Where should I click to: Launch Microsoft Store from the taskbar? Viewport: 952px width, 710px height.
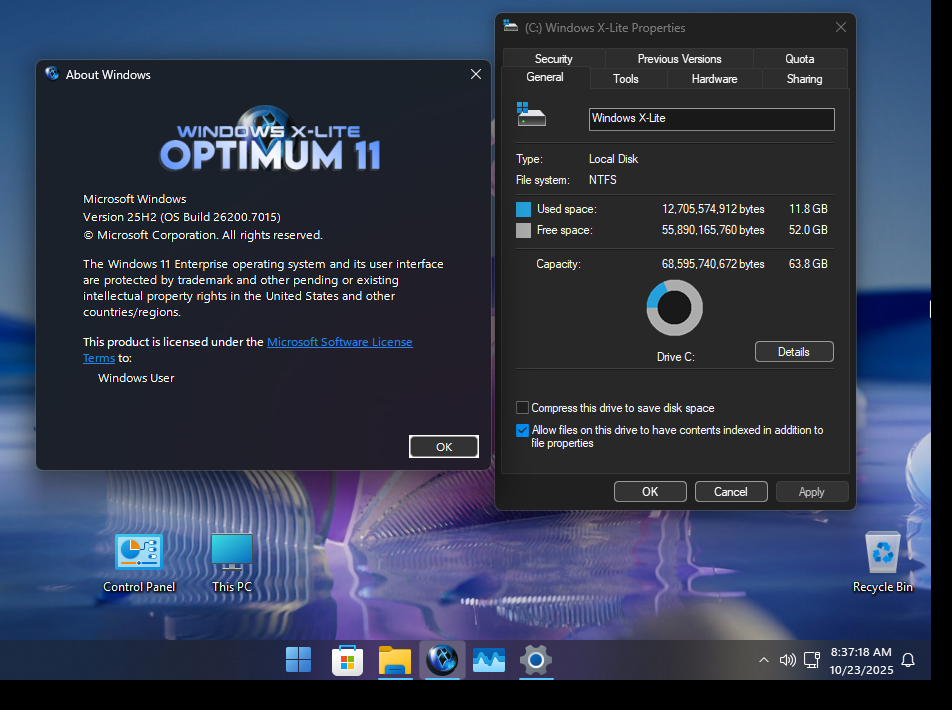[347, 660]
